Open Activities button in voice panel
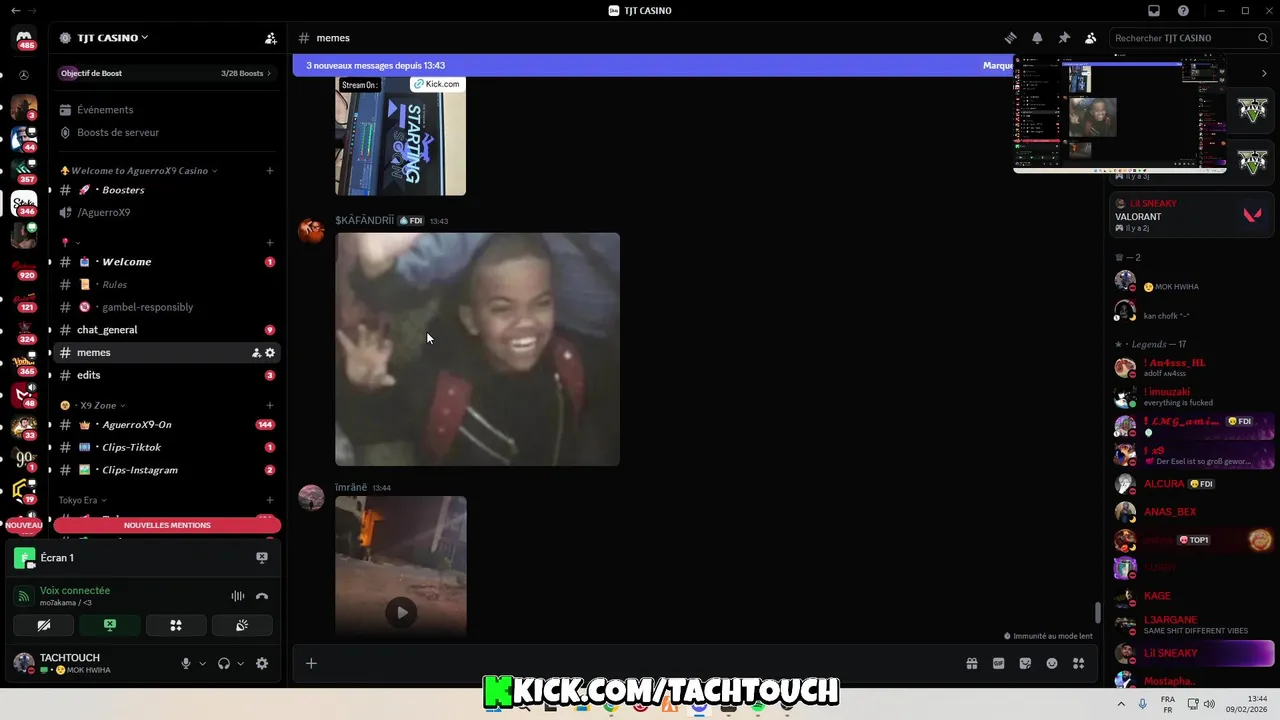 pyautogui.click(x=176, y=625)
